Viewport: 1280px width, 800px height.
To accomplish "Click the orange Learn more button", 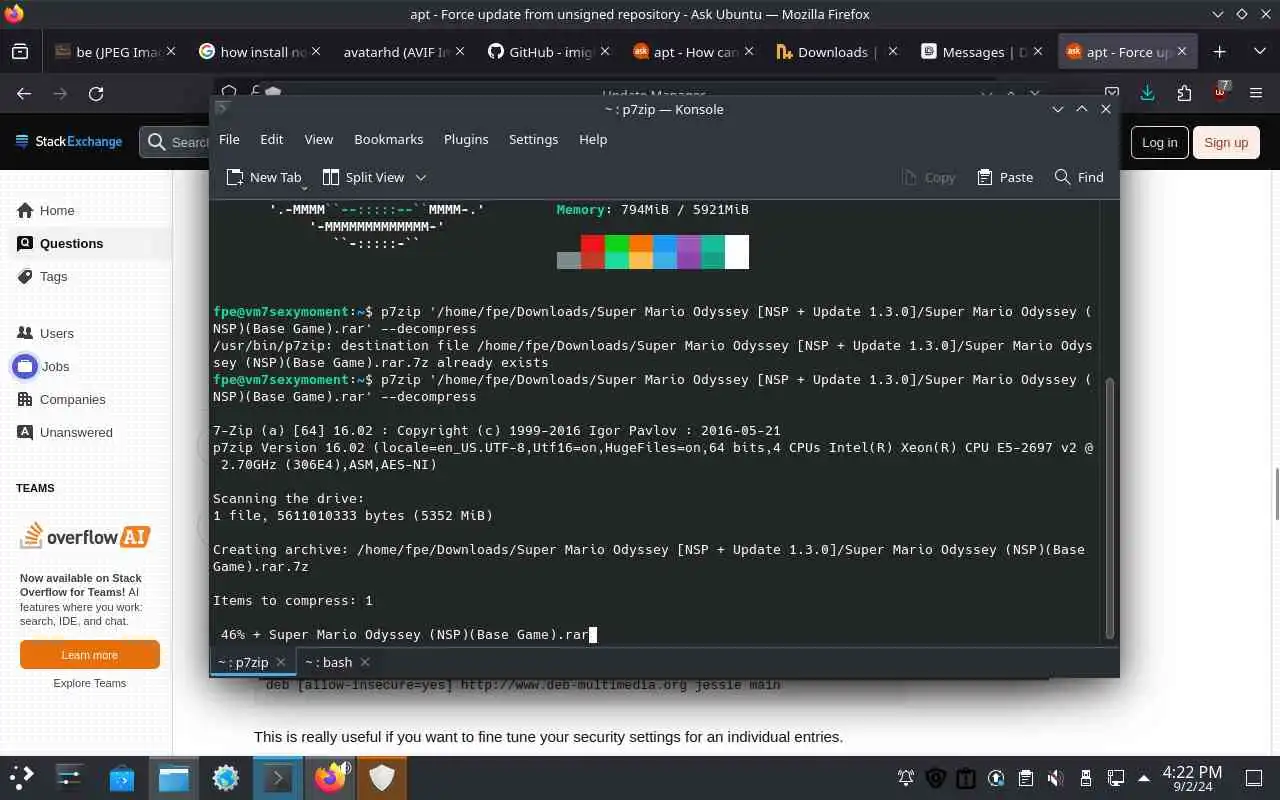I will [x=90, y=655].
